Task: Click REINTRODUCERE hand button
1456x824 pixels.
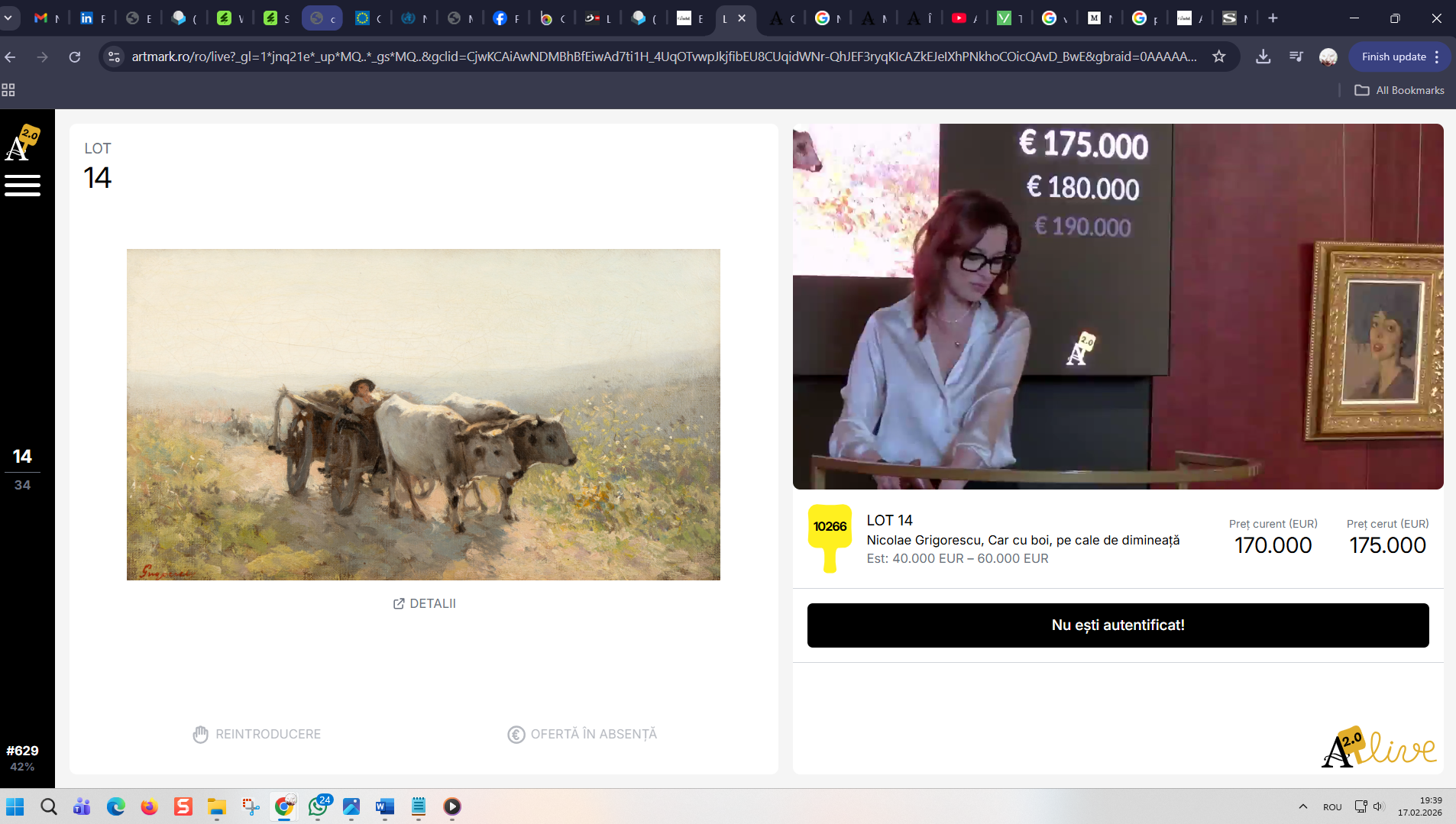Action: click(x=257, y=734)
